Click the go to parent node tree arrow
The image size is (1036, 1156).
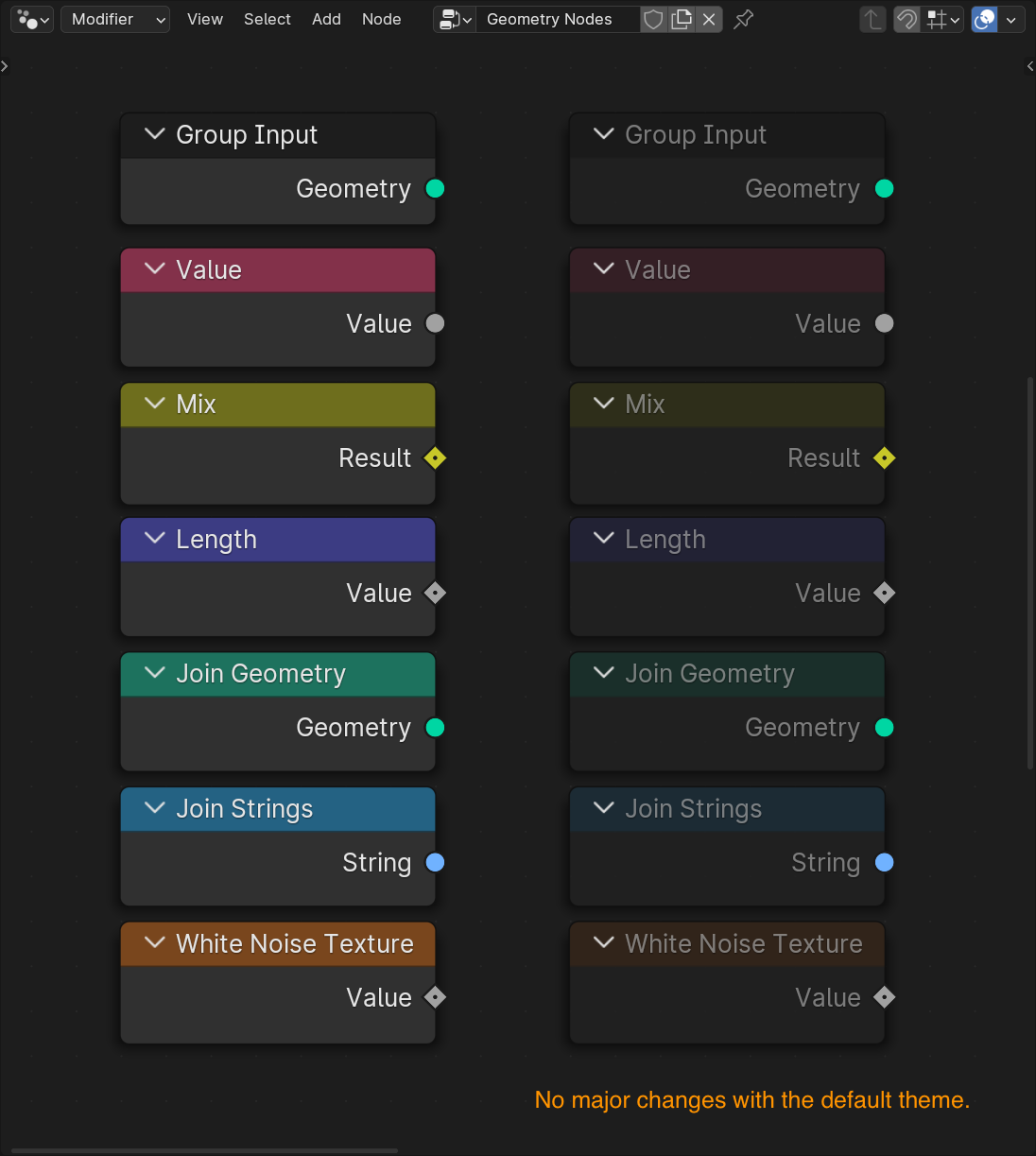click(x=872, y=19)
